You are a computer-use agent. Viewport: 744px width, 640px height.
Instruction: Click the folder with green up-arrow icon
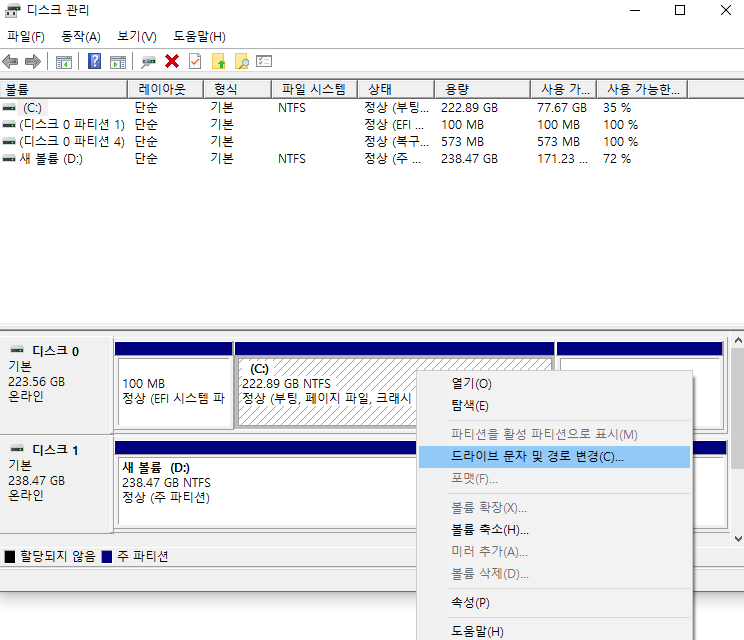point(218,61)
